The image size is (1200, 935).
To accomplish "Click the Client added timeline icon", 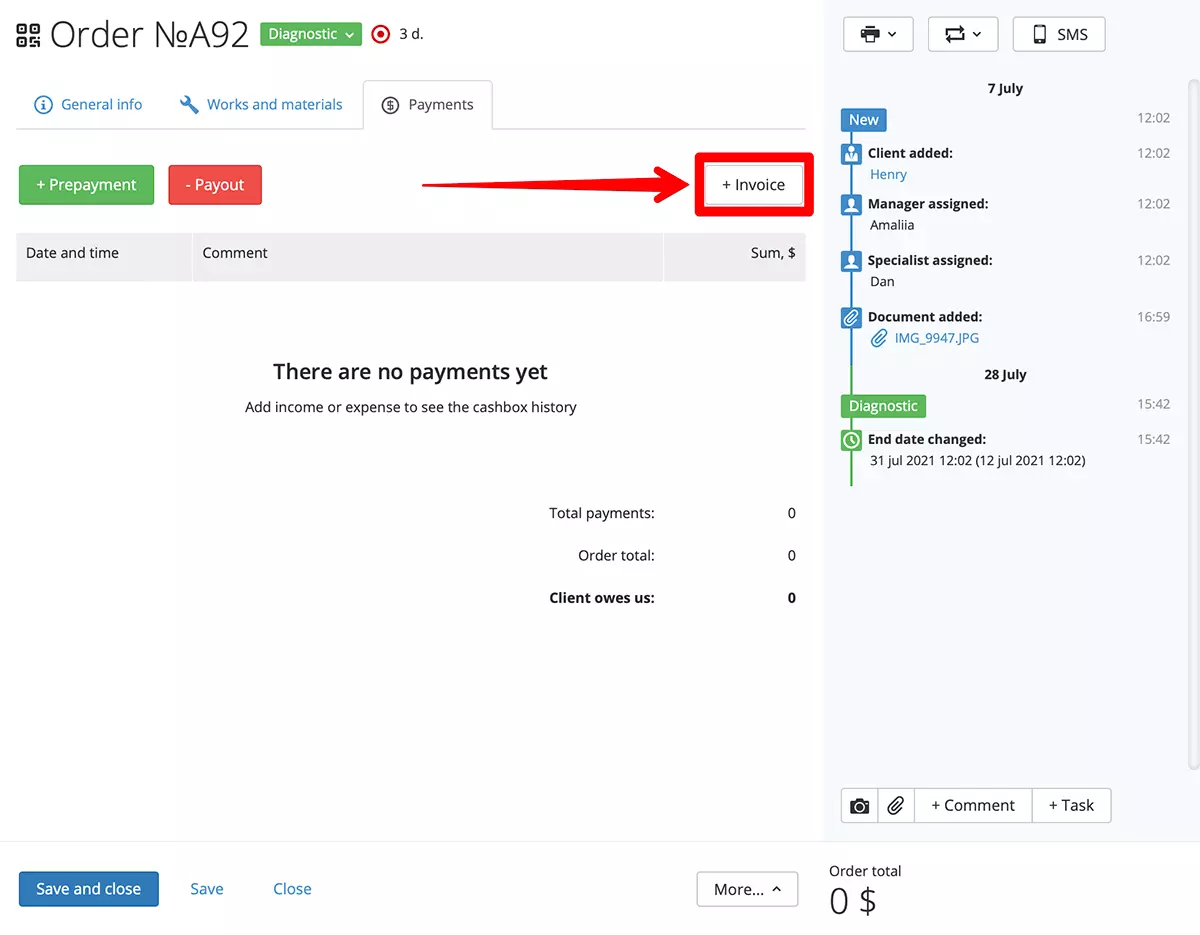I will tap(851, 154).
